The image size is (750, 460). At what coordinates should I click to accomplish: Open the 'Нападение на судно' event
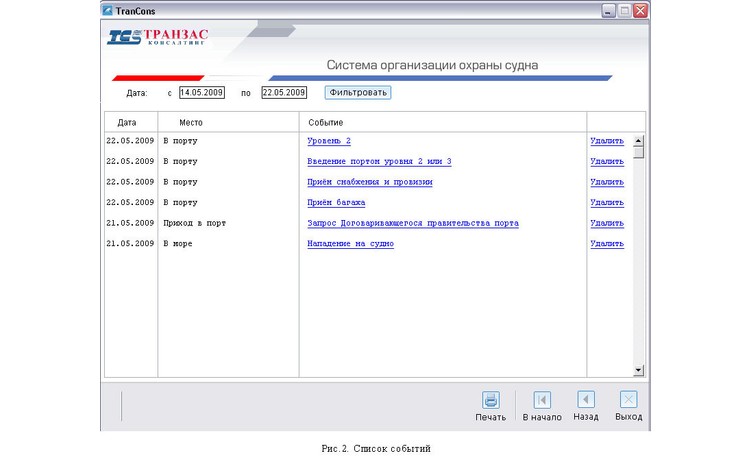[x=350, y=244]
